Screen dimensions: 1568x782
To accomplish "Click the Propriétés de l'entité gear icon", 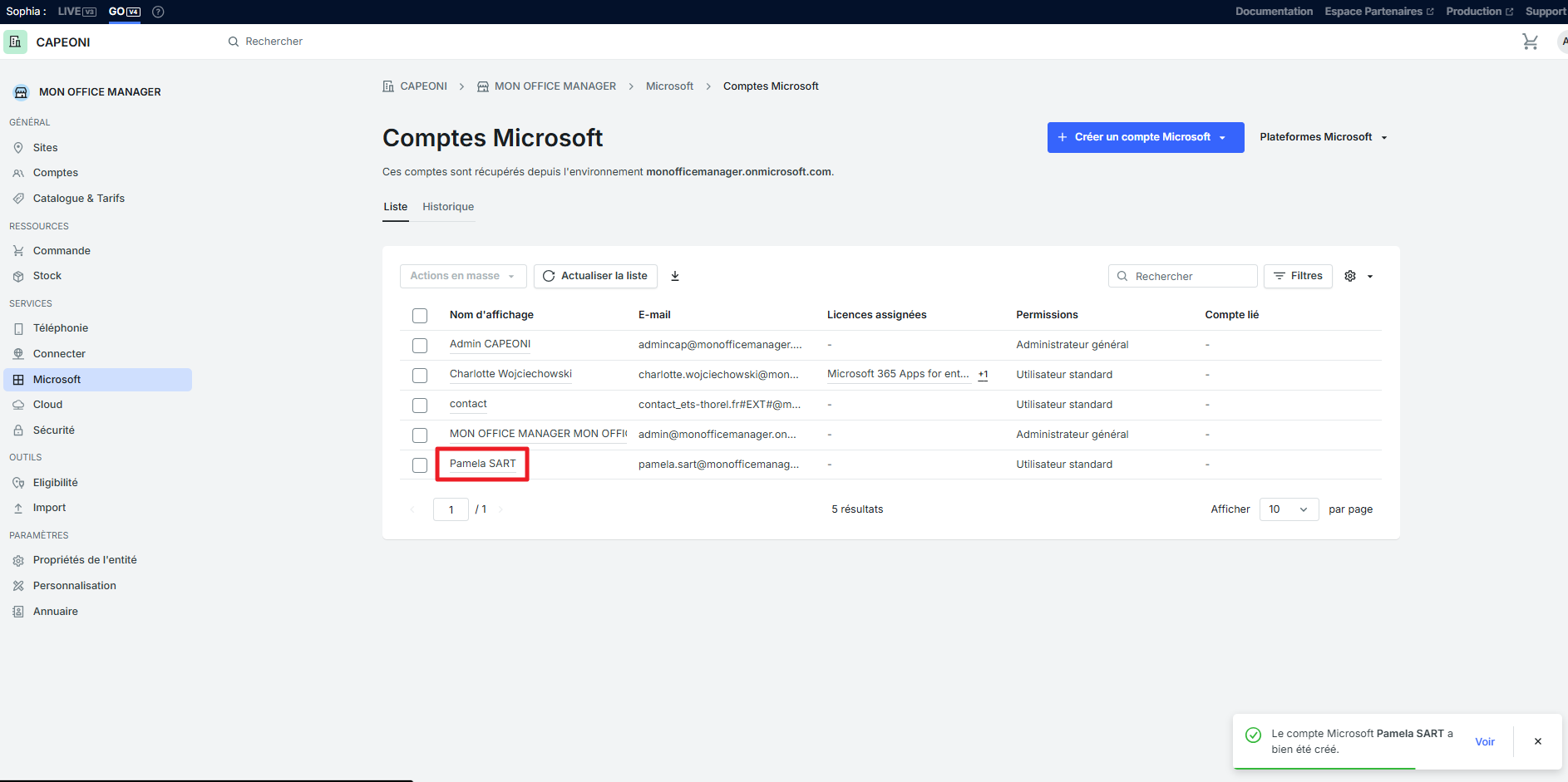I will [x=18, y=560].
